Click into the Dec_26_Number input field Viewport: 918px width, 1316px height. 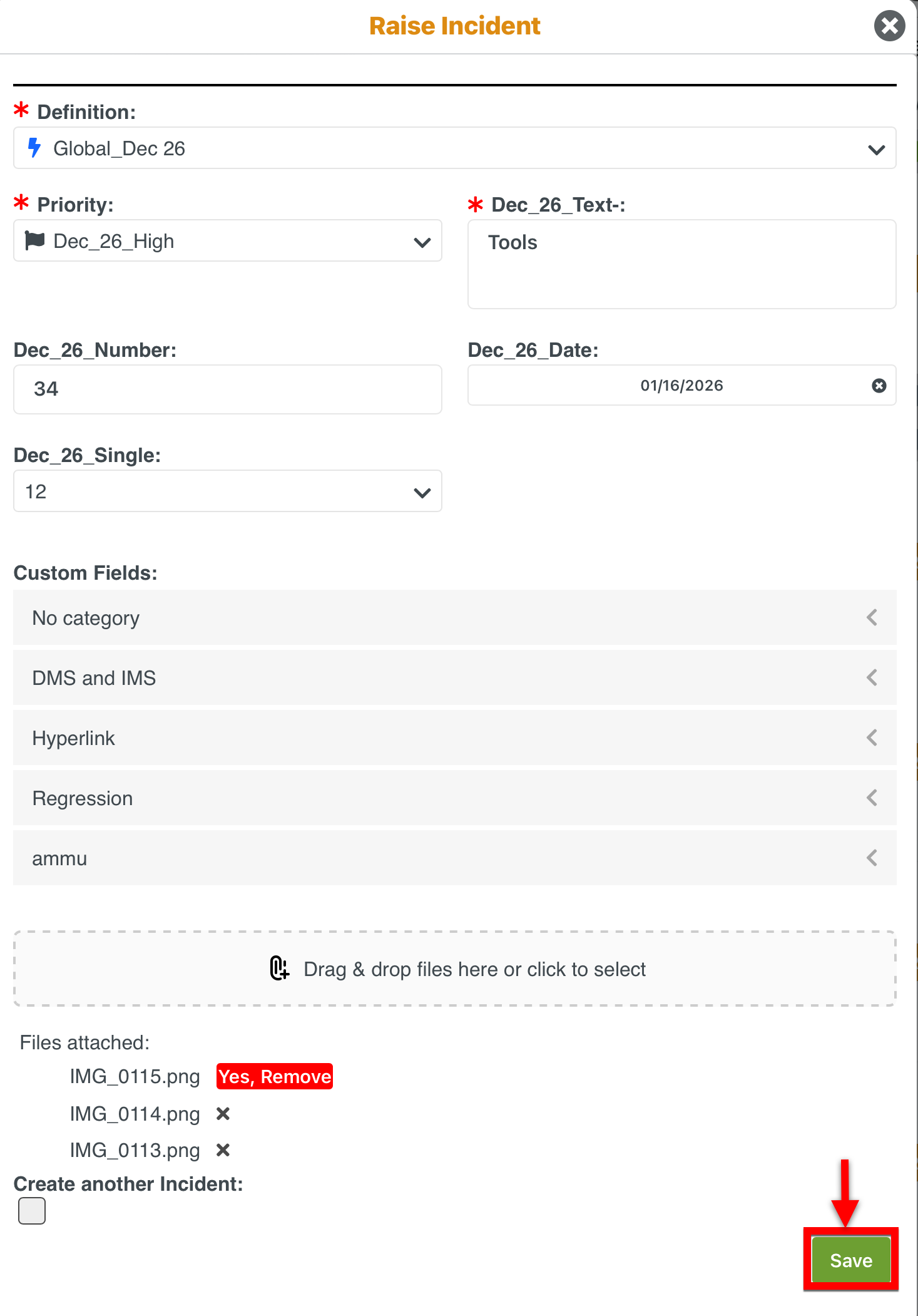[x=228, y=389]
